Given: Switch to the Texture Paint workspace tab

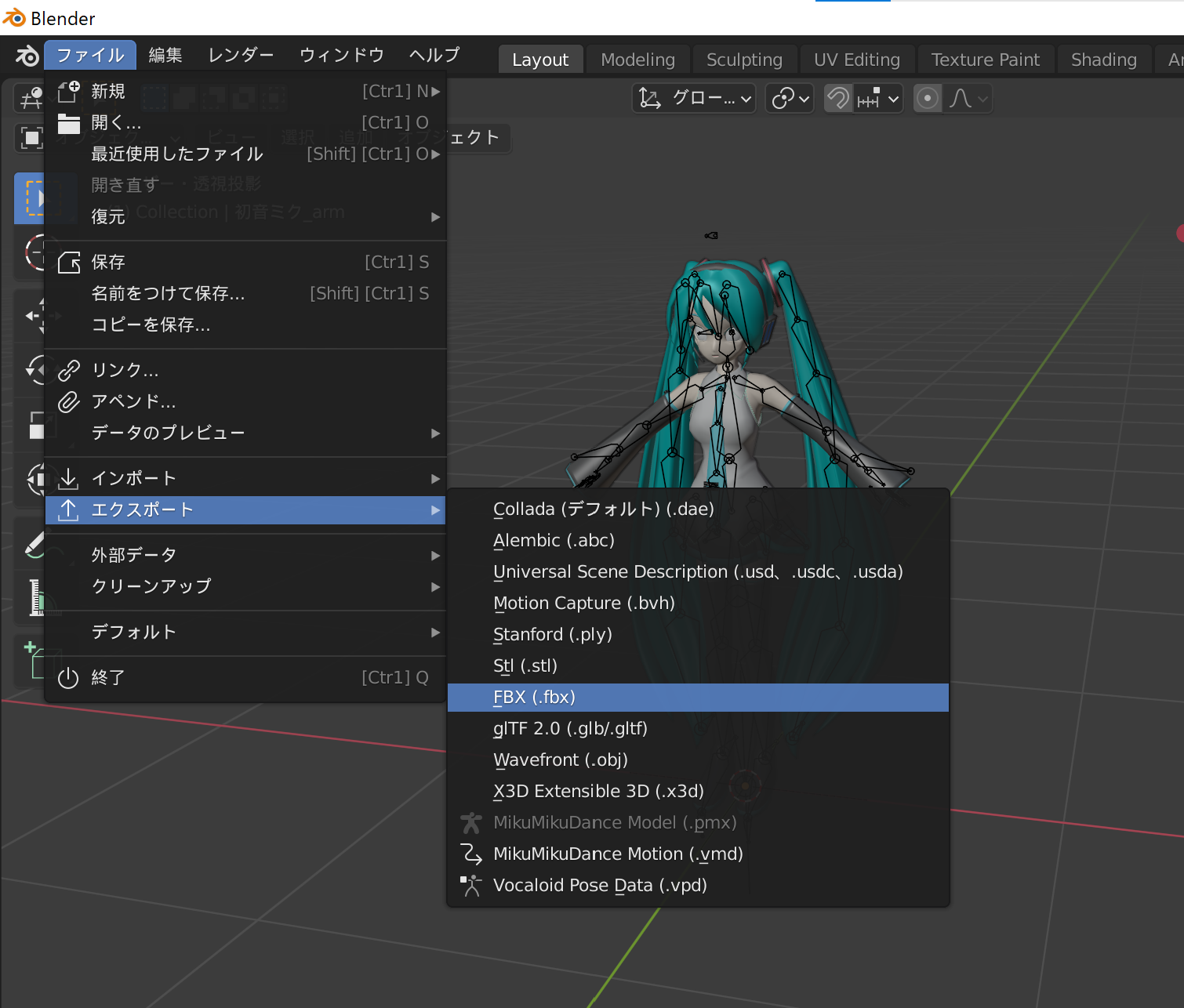Looking at the screenshot, I should [986, 60].
